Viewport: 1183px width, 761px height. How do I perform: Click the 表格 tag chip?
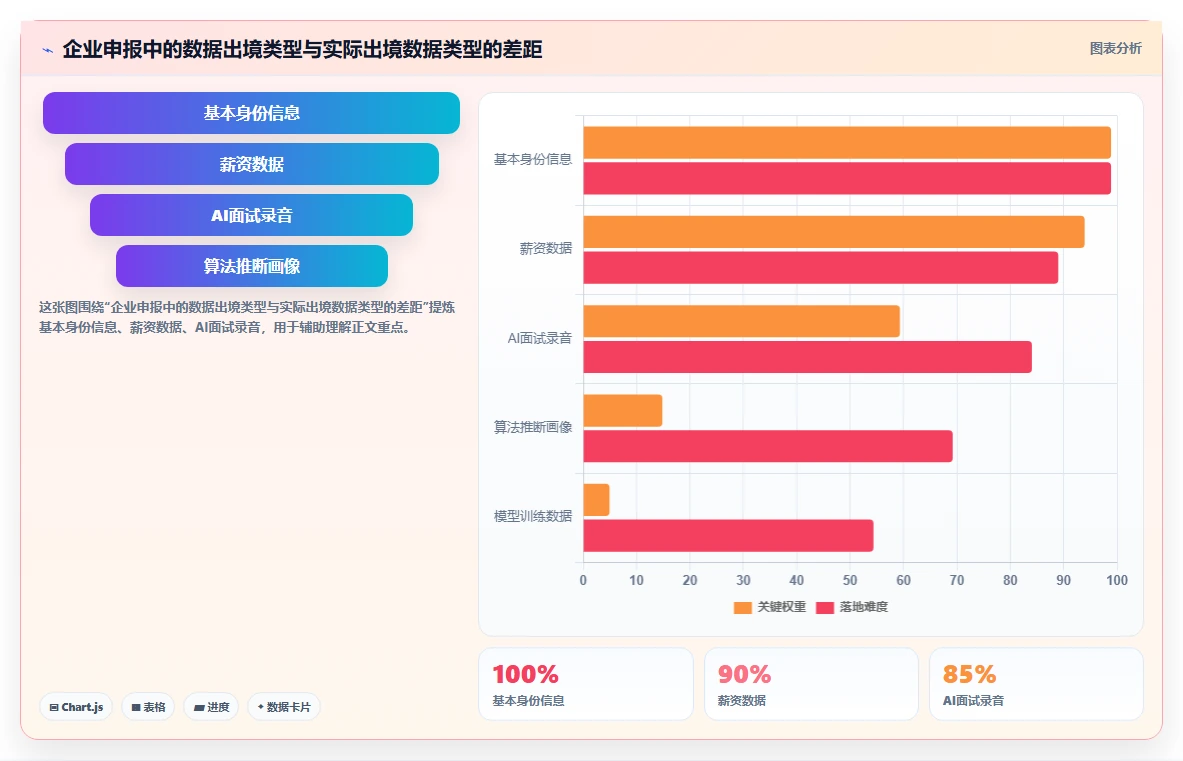click(148, 707)
